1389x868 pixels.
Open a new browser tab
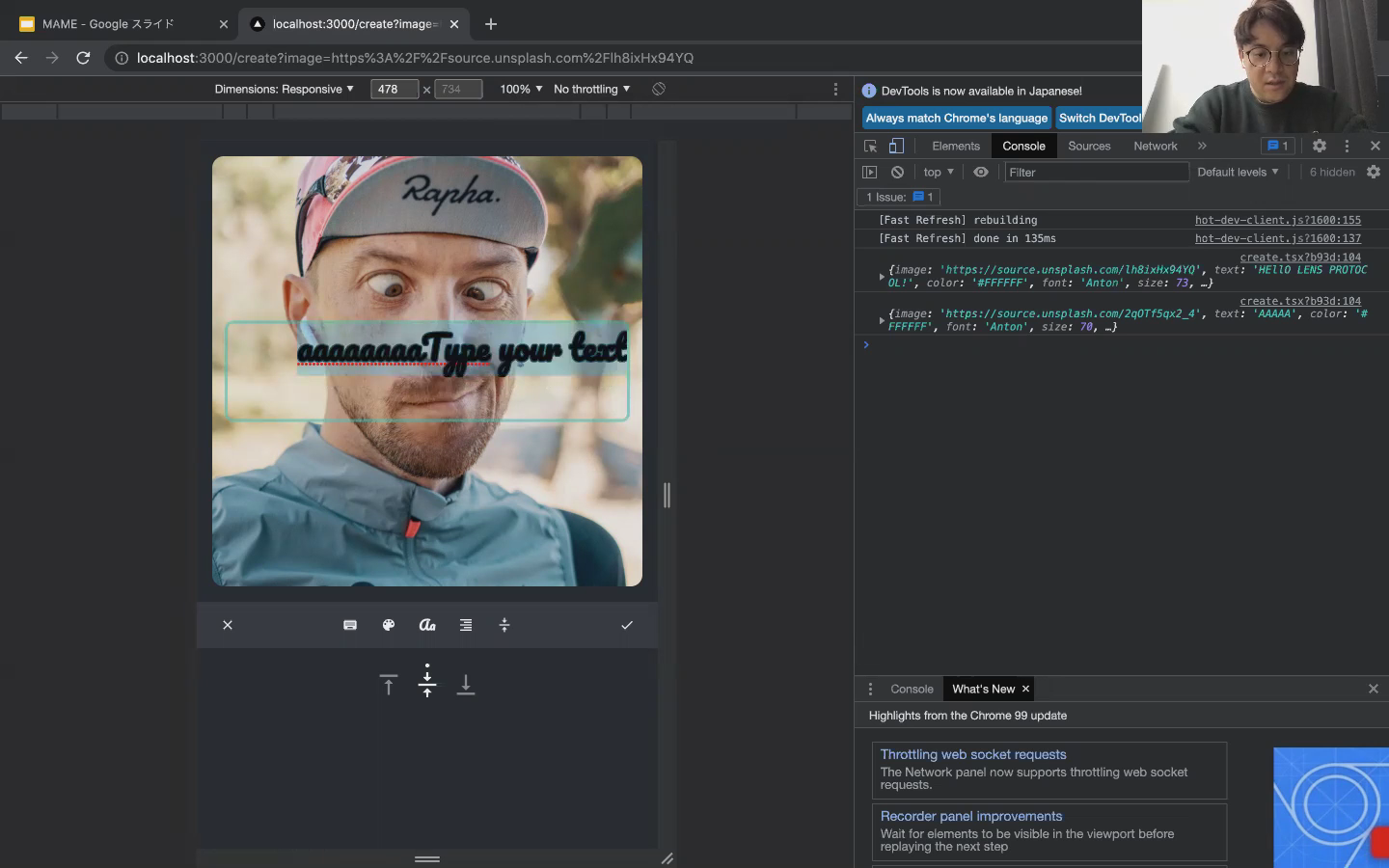[x=491, y=24]
